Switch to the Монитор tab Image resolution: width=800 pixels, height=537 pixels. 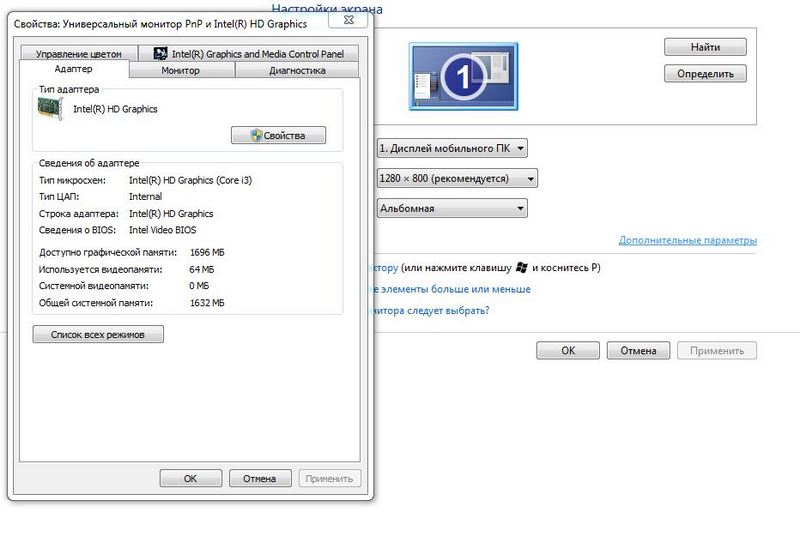coord(181,71)
